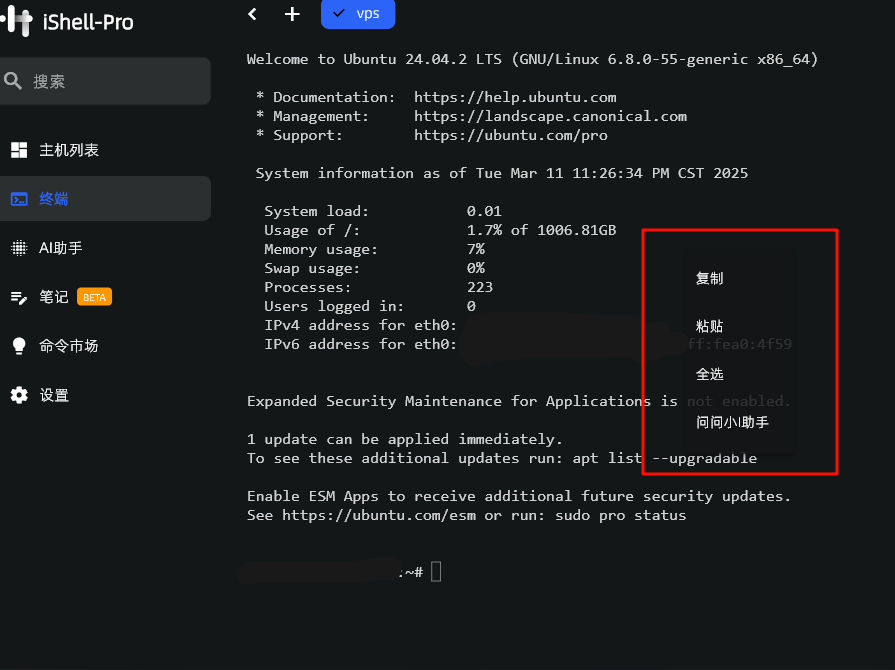895x670 pixels.
Task: Click the "Users logged in:" label
Action: pyautogui.click(x=334, y=306)
